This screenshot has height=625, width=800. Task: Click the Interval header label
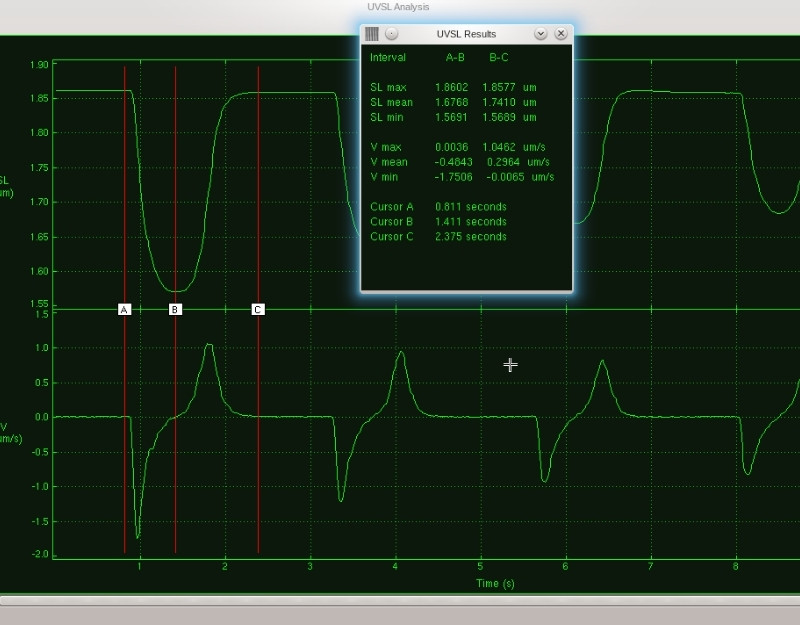pyautogui.click(x=388, y=57)
